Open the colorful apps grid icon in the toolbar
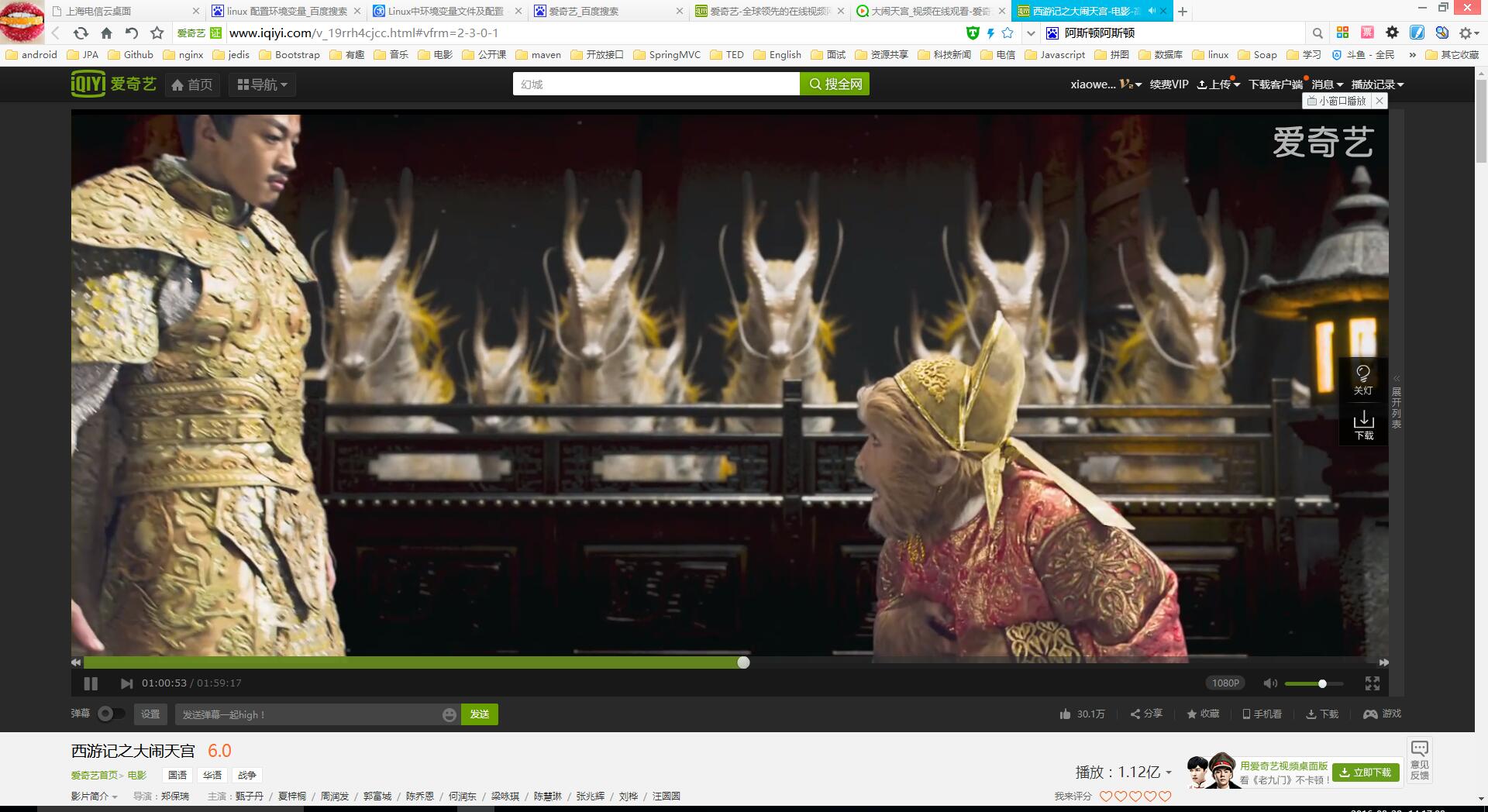The height and width of the screenshot is (812, 1488). (1342, 33)
